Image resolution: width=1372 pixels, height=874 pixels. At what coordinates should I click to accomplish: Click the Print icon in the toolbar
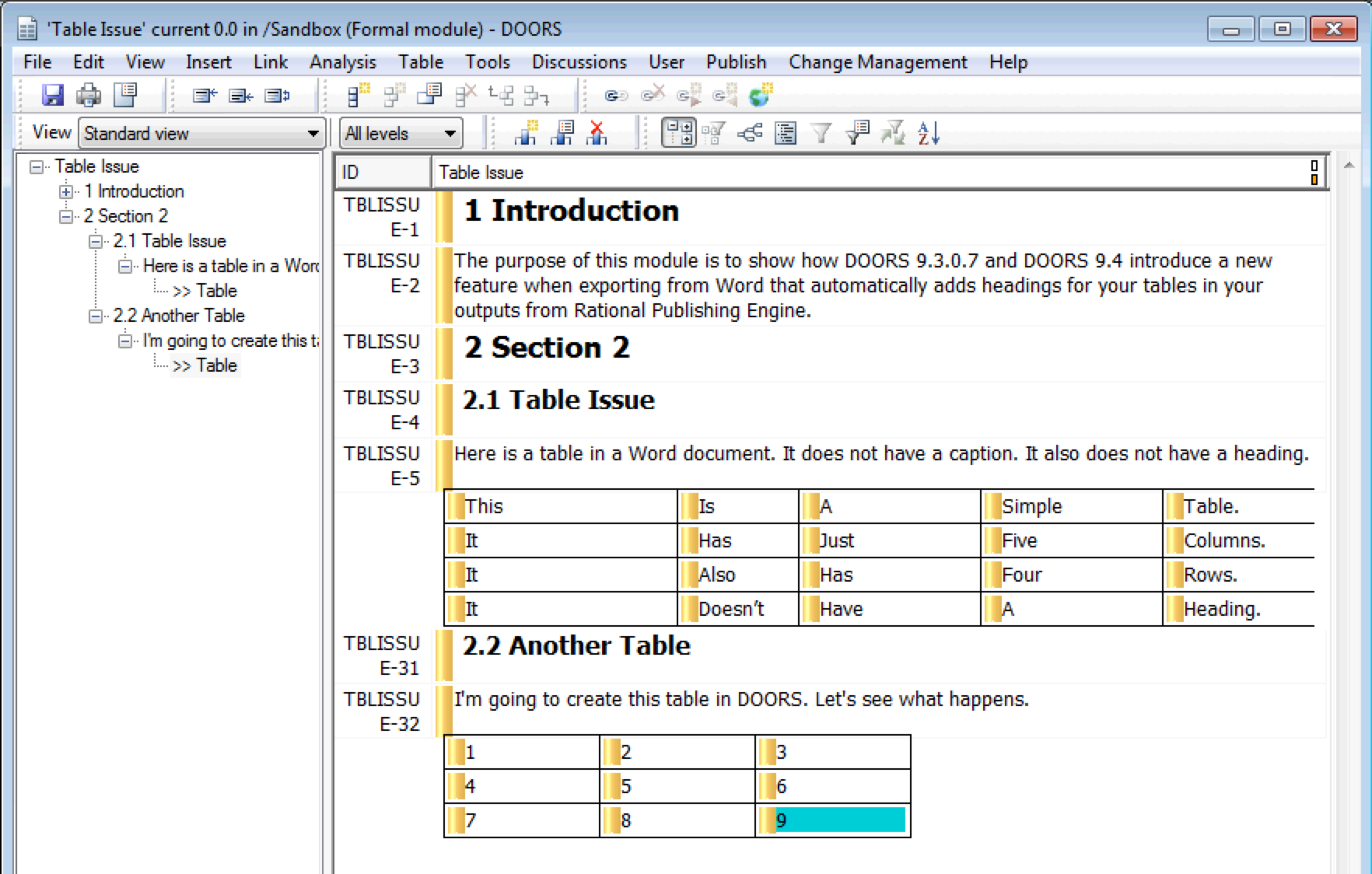tap(88, 95)
